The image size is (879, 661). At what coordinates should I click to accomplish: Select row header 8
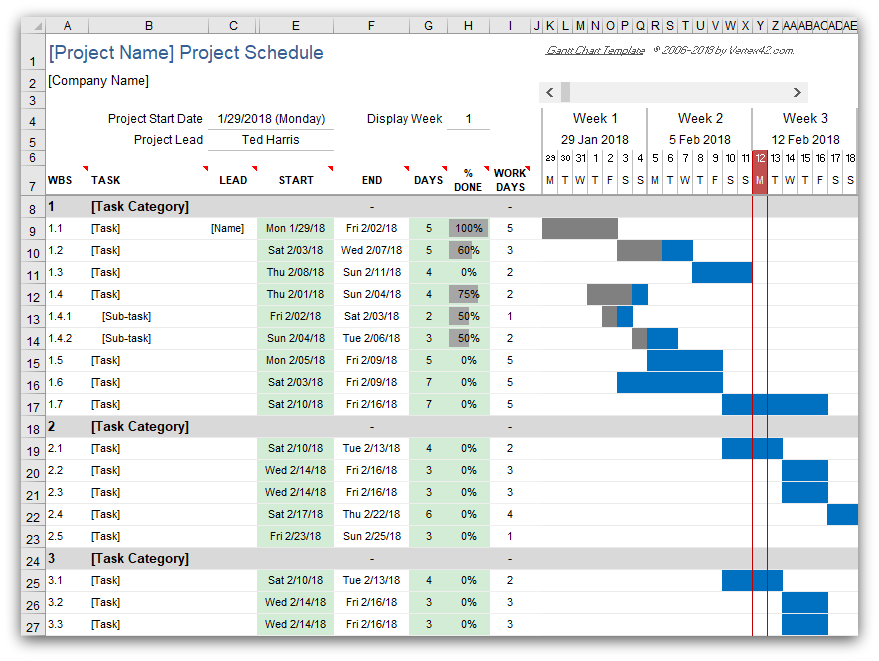[x=33, y=209]
